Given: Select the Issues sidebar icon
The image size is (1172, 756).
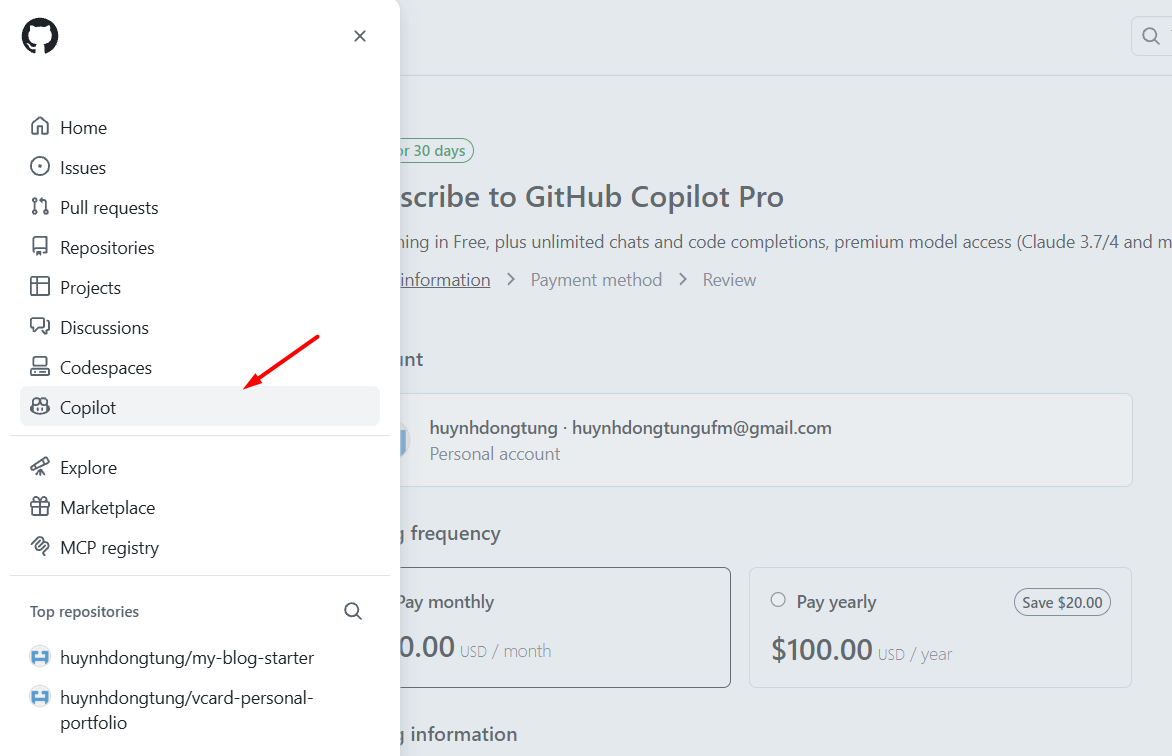Looking at the screenshot, I should [41, 167].
